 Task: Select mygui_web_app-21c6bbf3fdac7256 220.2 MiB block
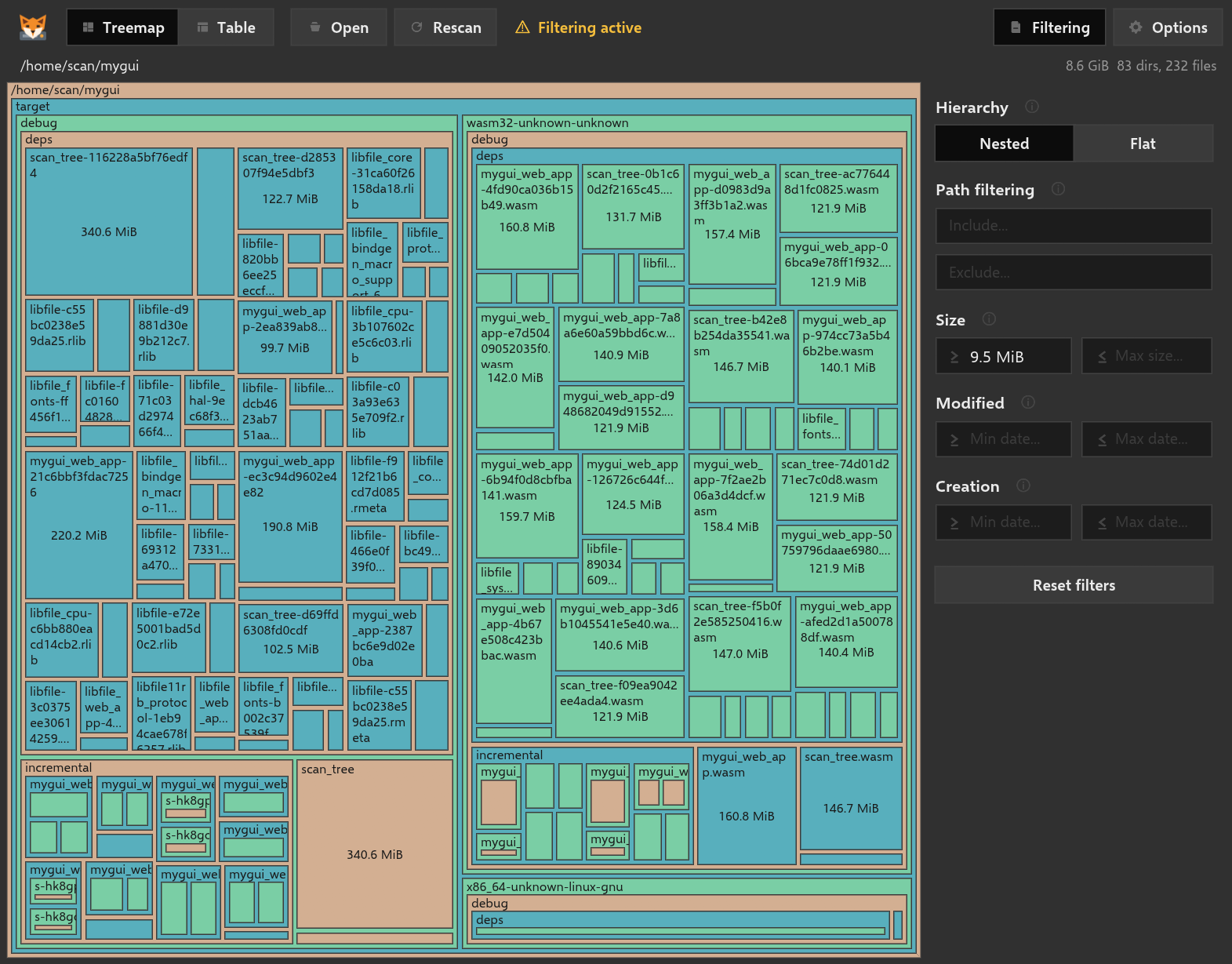[79, 525]
